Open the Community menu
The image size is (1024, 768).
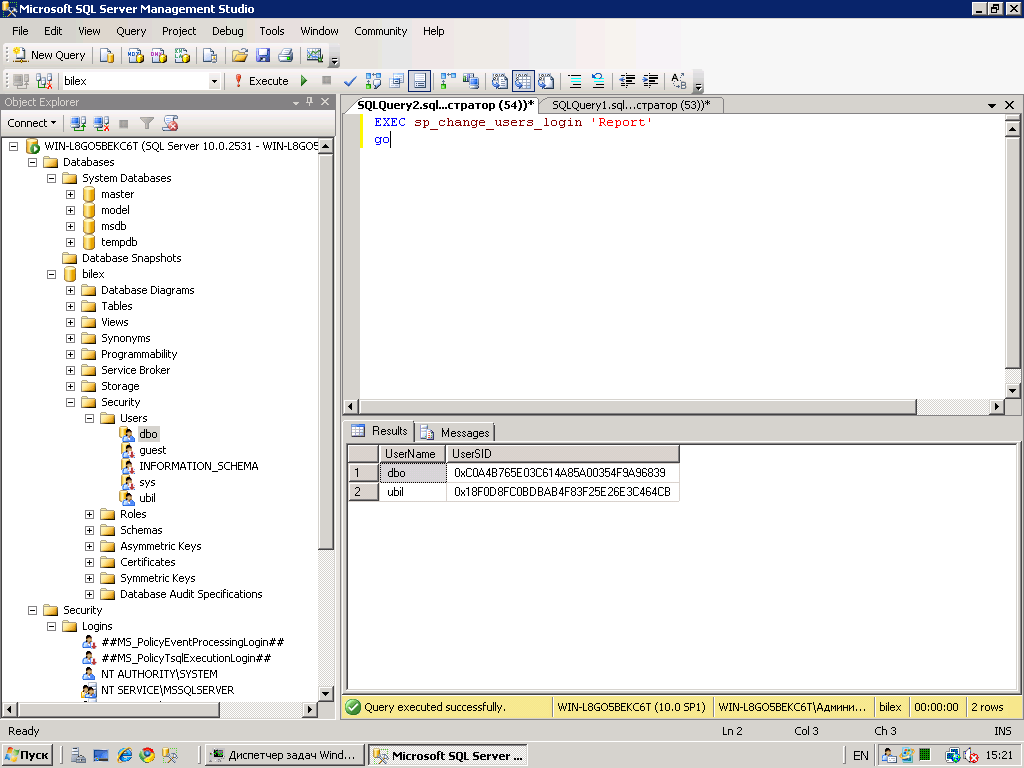coord(381,31)
